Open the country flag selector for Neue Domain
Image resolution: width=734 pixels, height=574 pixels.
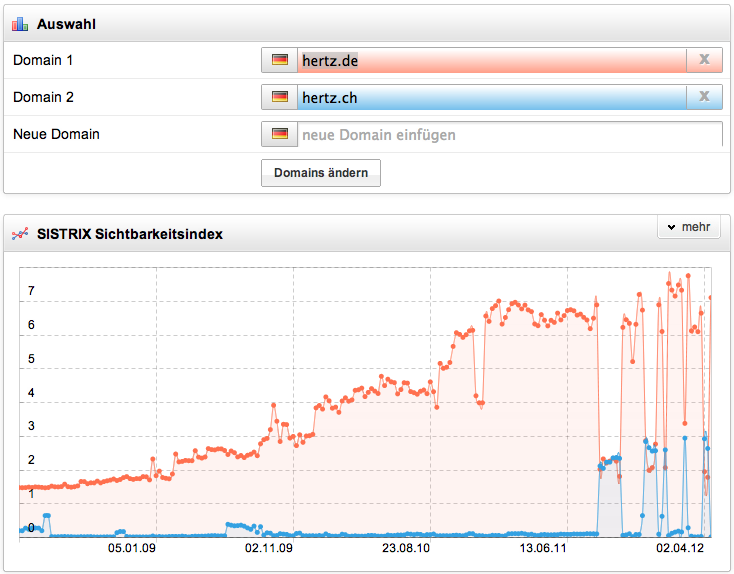[x=279, y=134]
